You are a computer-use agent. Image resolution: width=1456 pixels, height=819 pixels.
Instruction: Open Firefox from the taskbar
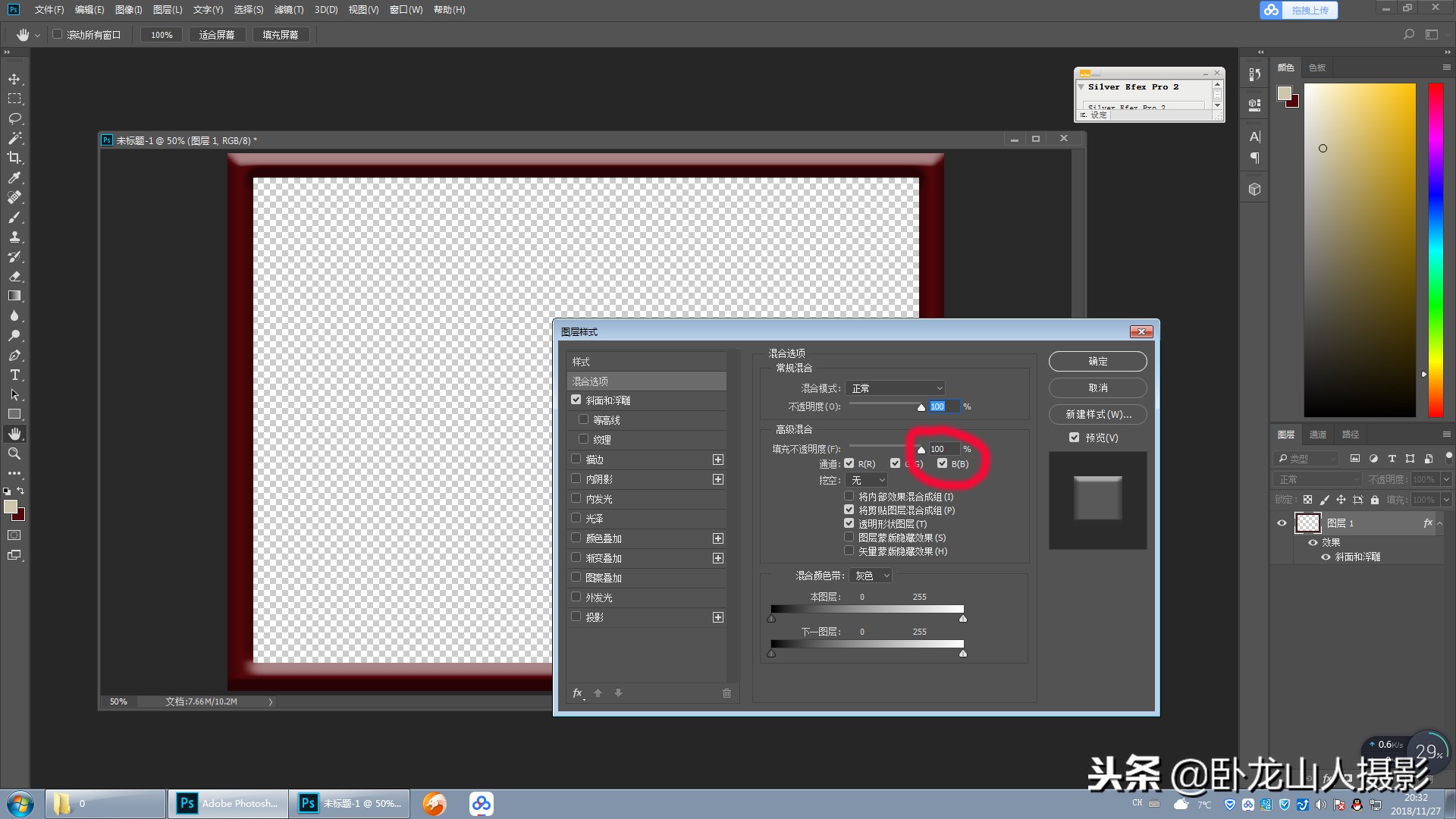(x=433, y=803)
